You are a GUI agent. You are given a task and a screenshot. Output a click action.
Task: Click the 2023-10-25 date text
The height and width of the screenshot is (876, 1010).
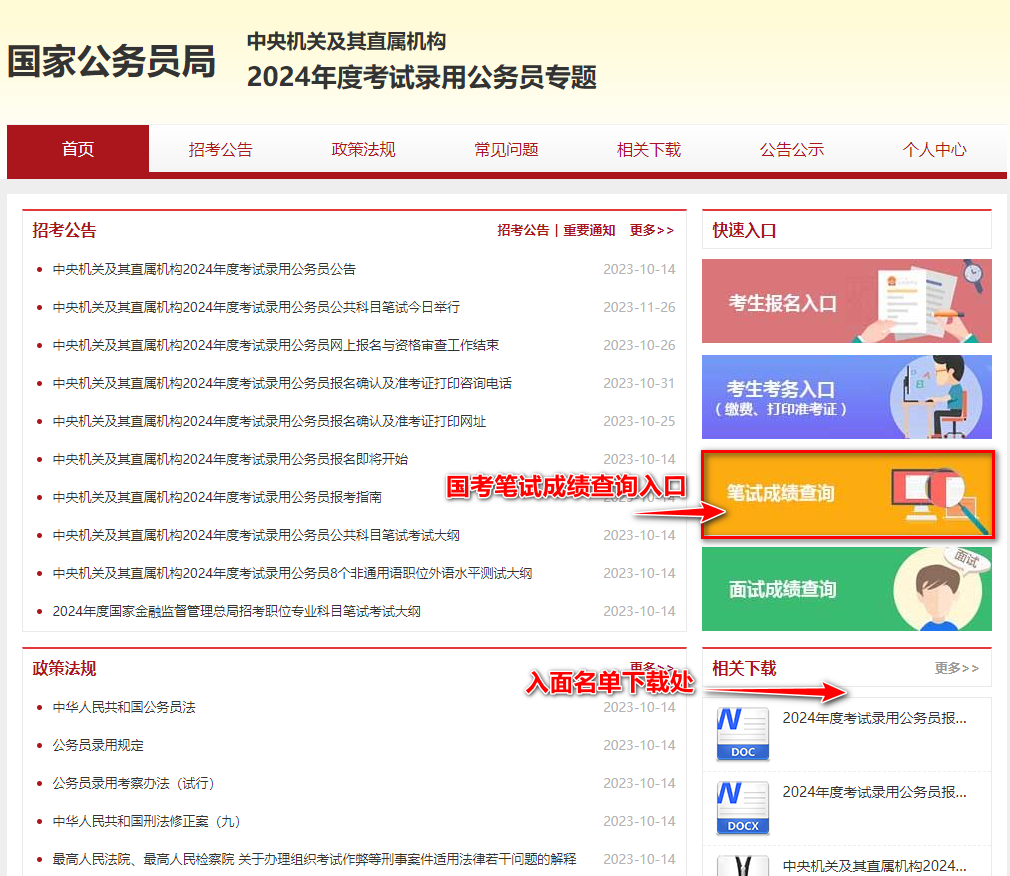tap(639, 421)
